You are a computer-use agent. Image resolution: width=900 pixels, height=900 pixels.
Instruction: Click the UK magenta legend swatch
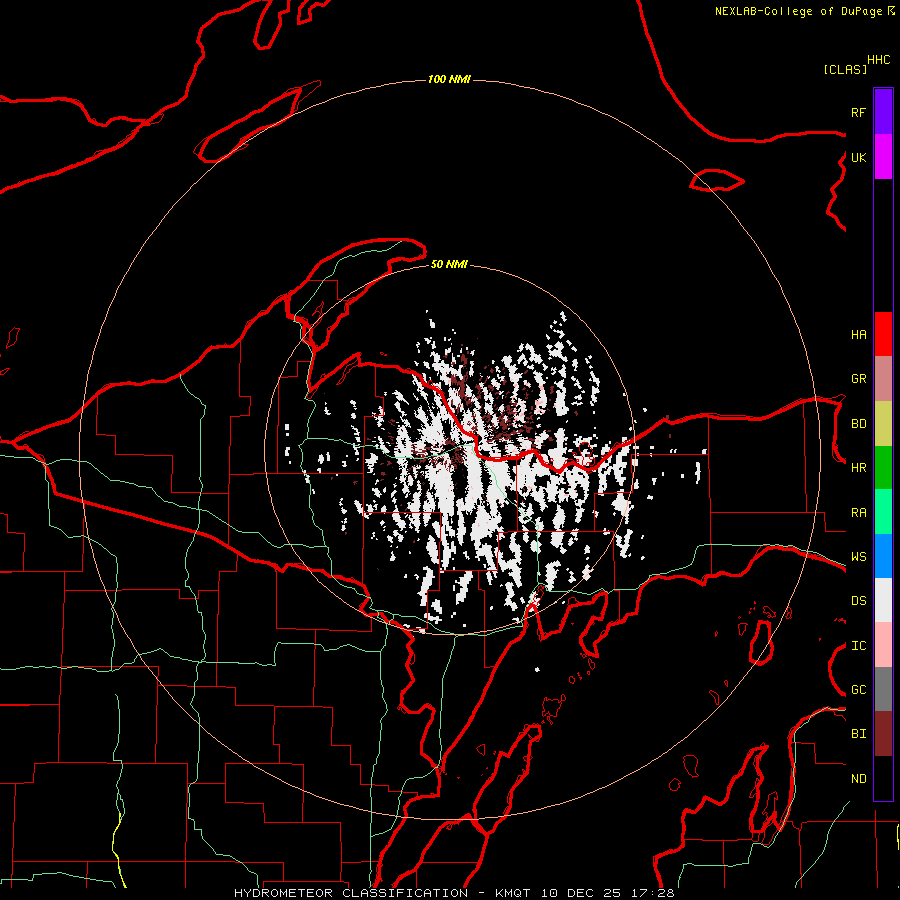pyautogui.click(x=883, y=157)
